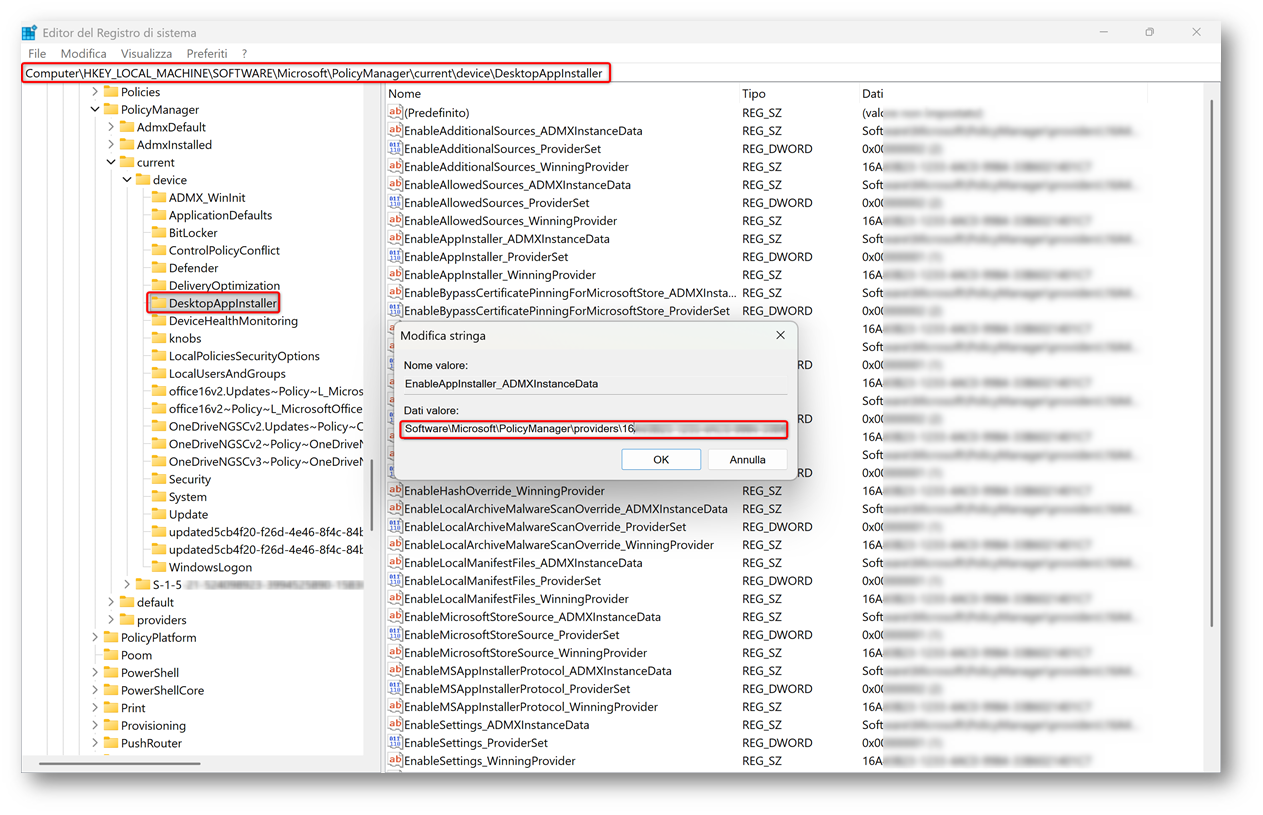Close the Modifica stringa dialog with X
The width and height of the screenshot is (1263, 815).
(x=780, y=336)
